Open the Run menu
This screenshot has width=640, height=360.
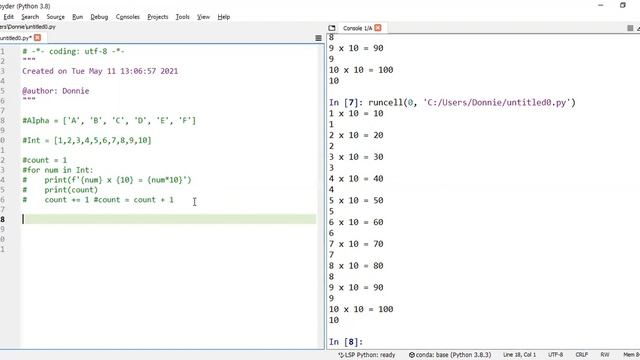pos(78,17)
